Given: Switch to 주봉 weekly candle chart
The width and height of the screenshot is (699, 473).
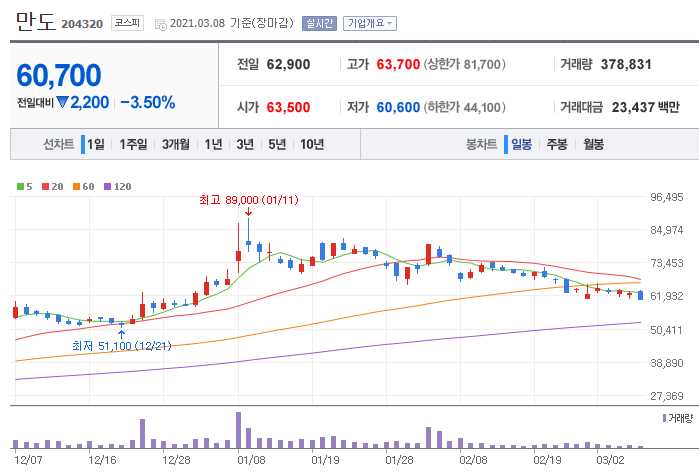Looking at the screenshot, I should (x=557, y=144).
